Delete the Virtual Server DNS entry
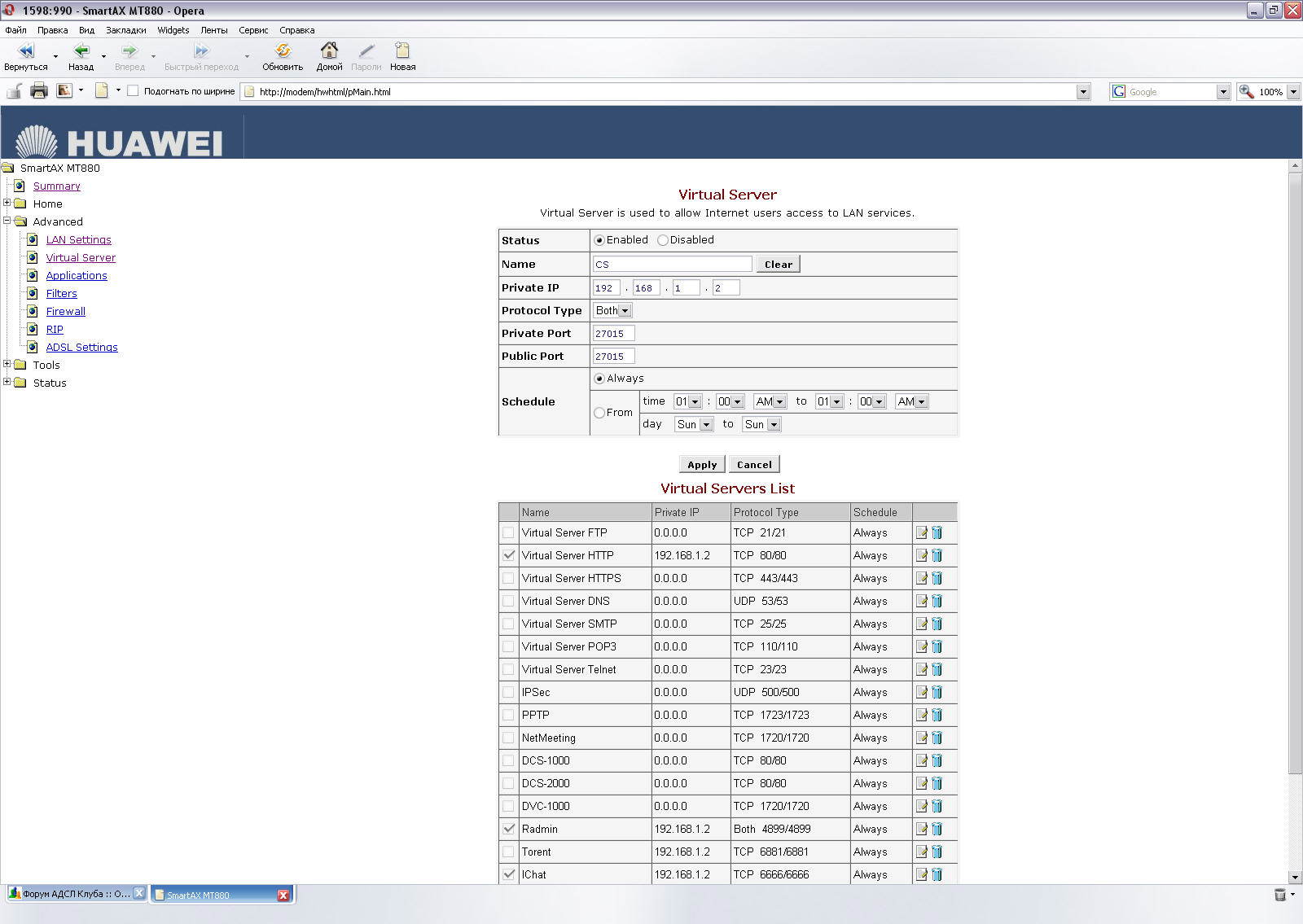1303x924 pixels. [x=937, y=601]
